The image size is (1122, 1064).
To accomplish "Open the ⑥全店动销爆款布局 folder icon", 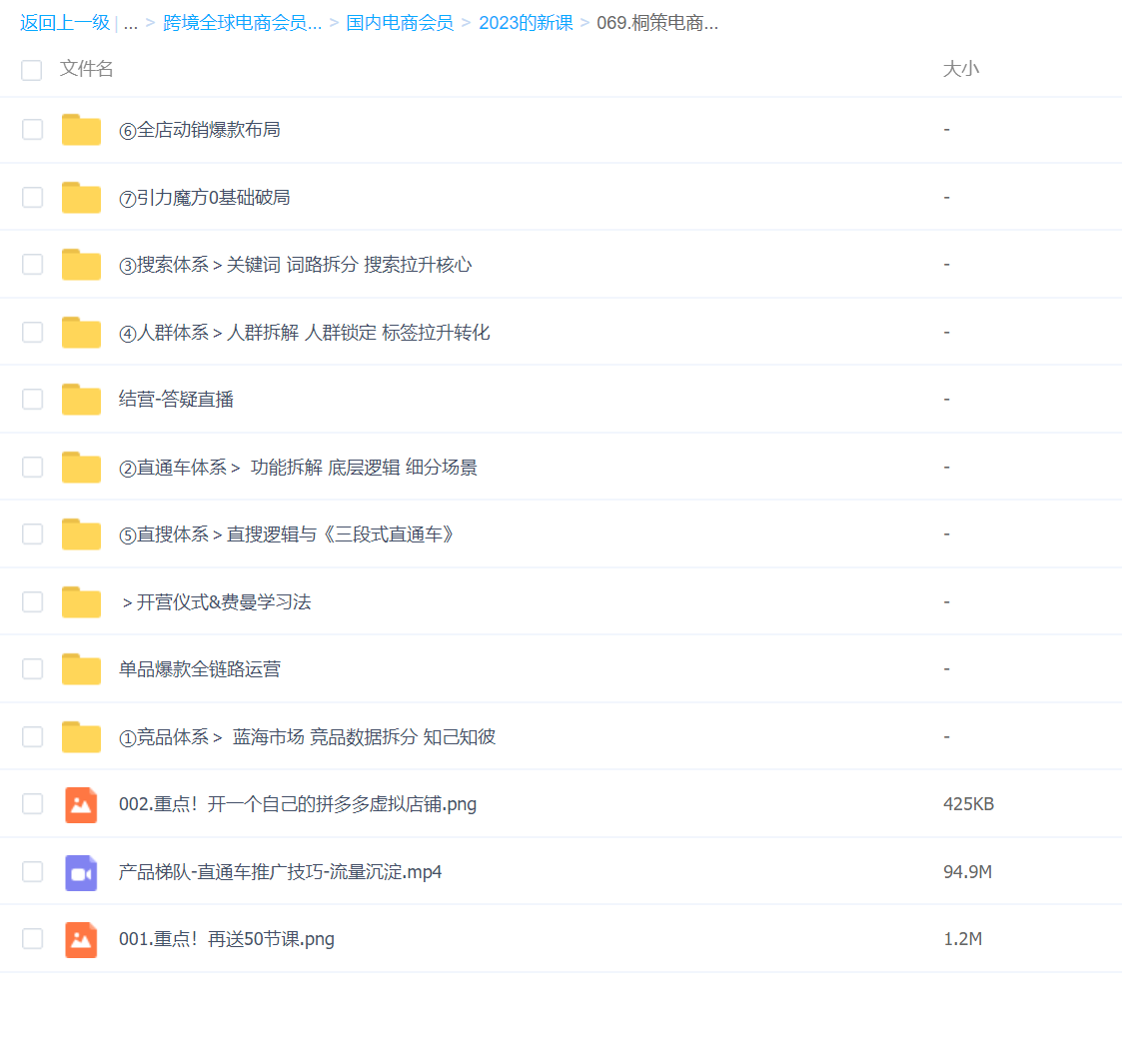I will (81, 129).
